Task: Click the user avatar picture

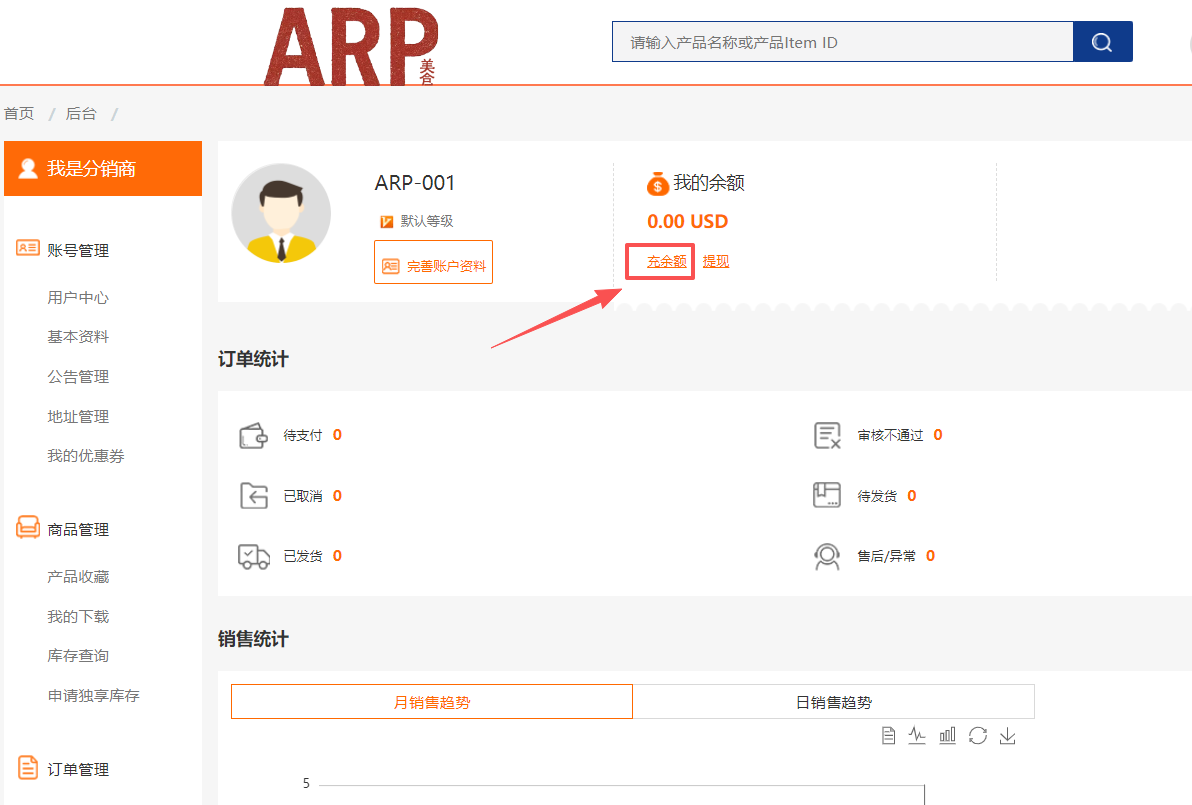Action: 281,213
